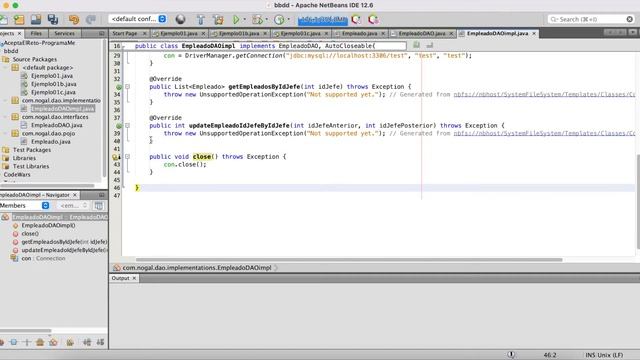The height and width of the screenshot is (360, 640).
Task: Click second icon right of class declaration header
Action: 429,45
